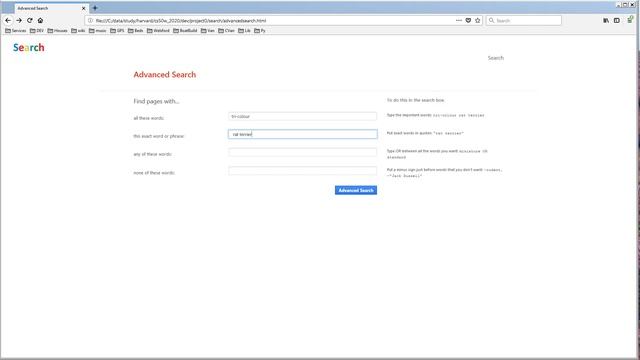Image resolution: width=640 pixels, height=360 pixels.
Task: Click the 'all these words:' label
Action: (x=149, y=118)
